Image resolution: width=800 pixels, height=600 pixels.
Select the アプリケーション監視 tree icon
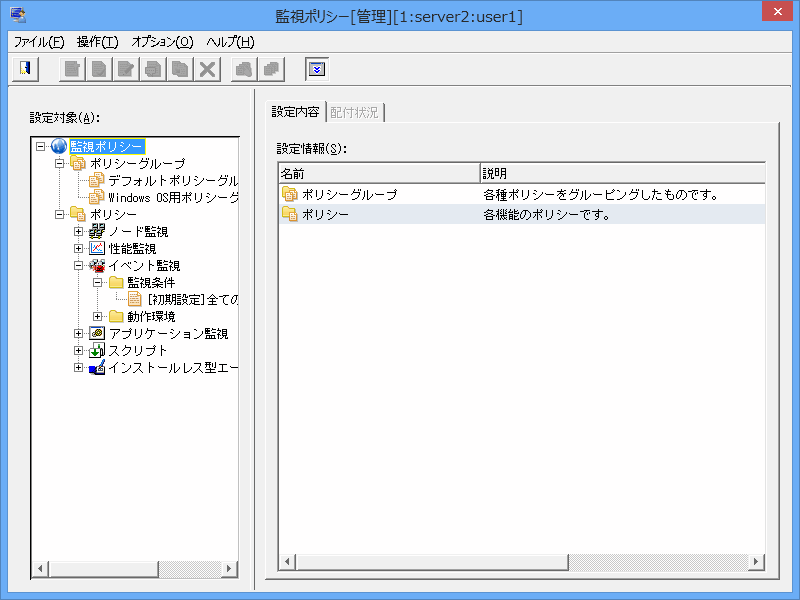tap(97, 334)
